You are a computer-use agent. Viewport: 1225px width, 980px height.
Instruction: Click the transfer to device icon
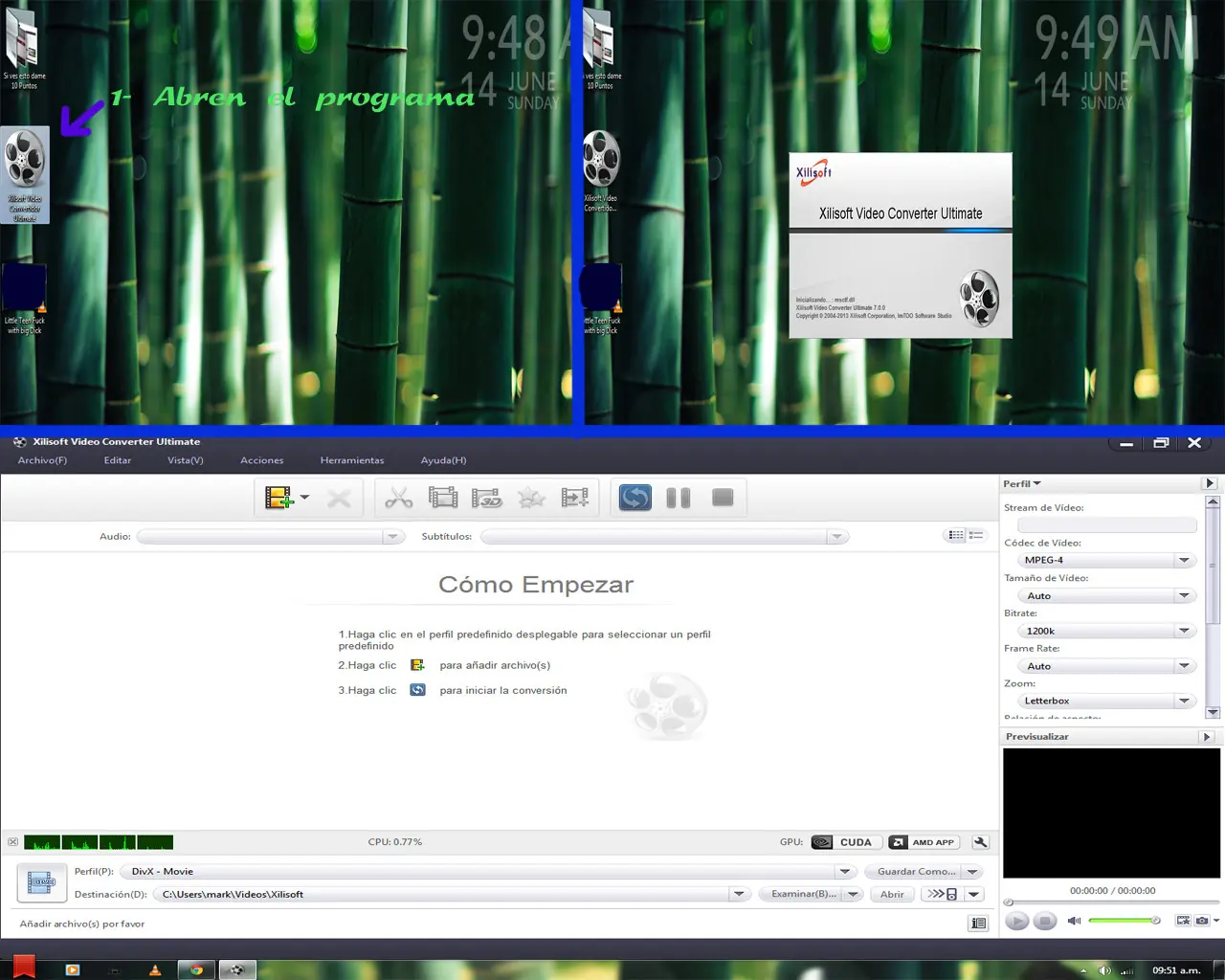click(942, 895)
